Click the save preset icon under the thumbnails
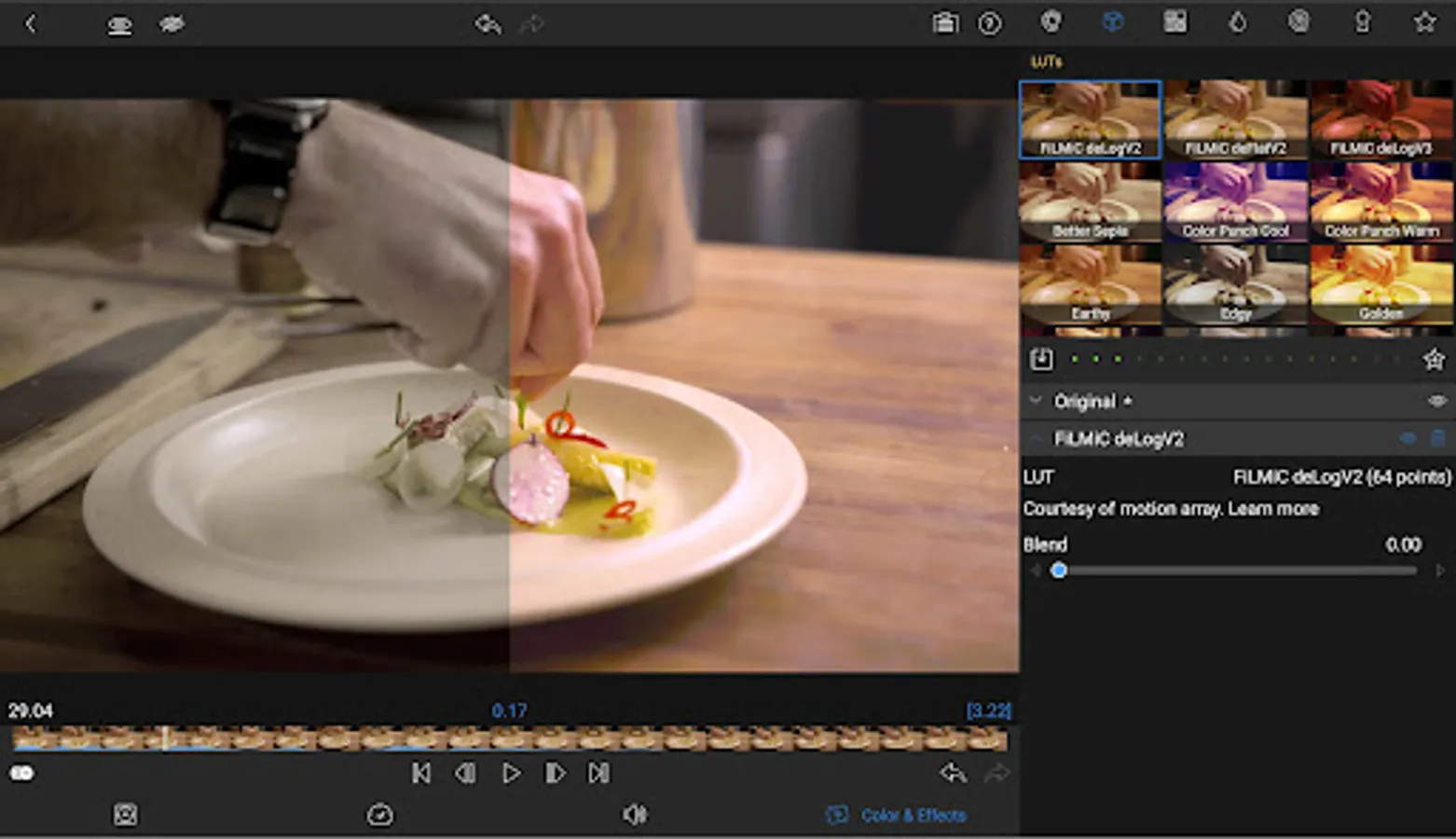 click(x=1041, y=359)
